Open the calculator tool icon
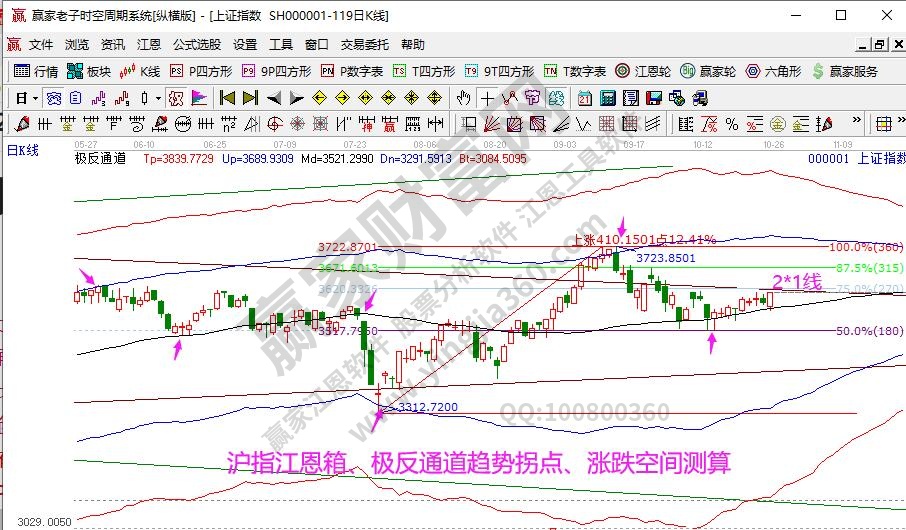Screen dimensions: 906x530 (x=607, y=98)
